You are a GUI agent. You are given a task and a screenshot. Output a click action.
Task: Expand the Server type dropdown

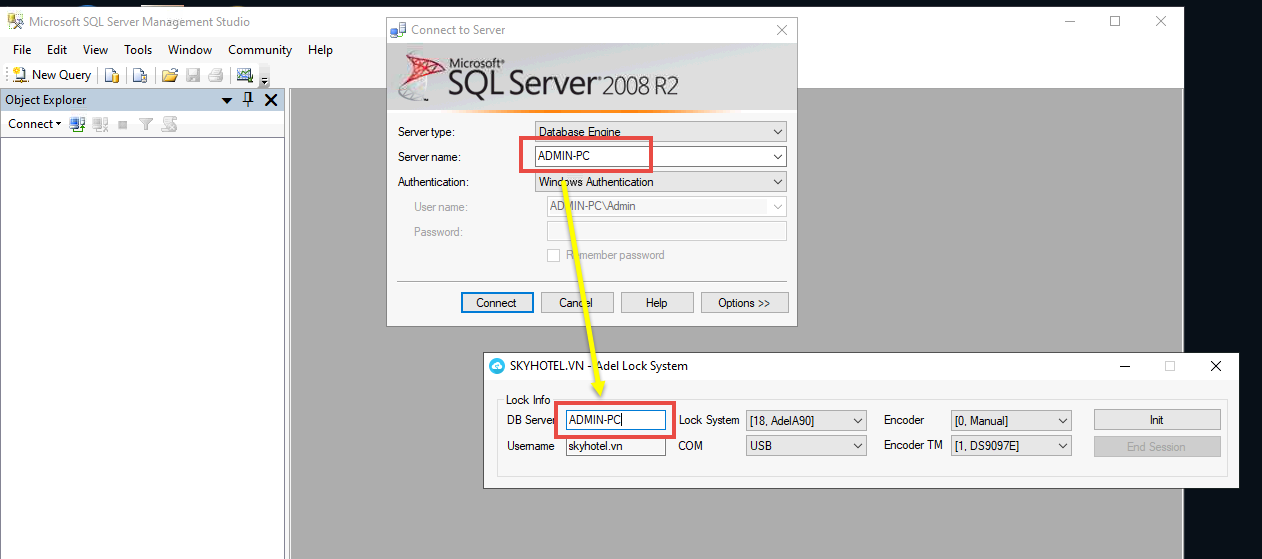(x=777, y=132)
